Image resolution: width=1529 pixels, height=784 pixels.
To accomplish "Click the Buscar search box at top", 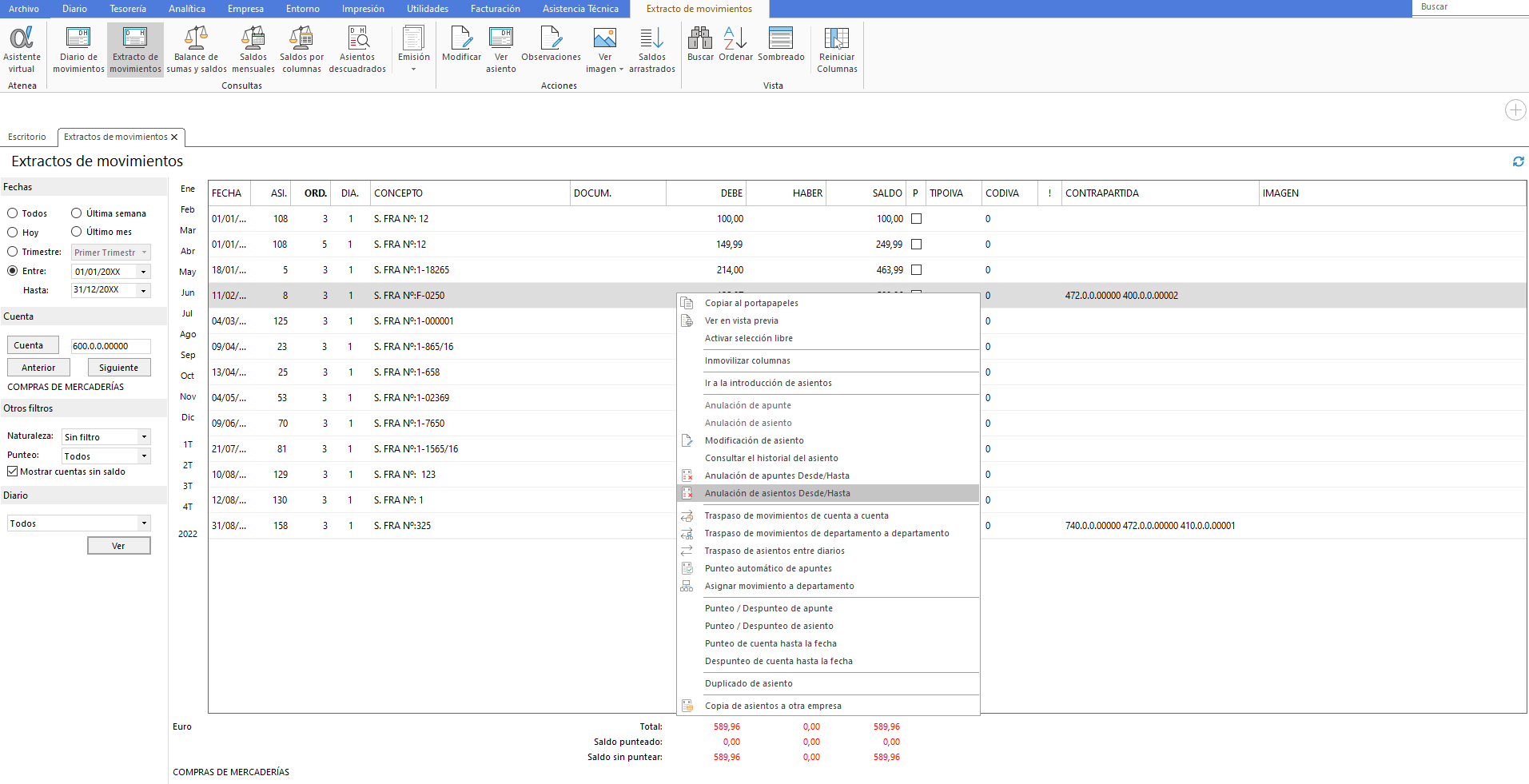I will pos(1471,7).
